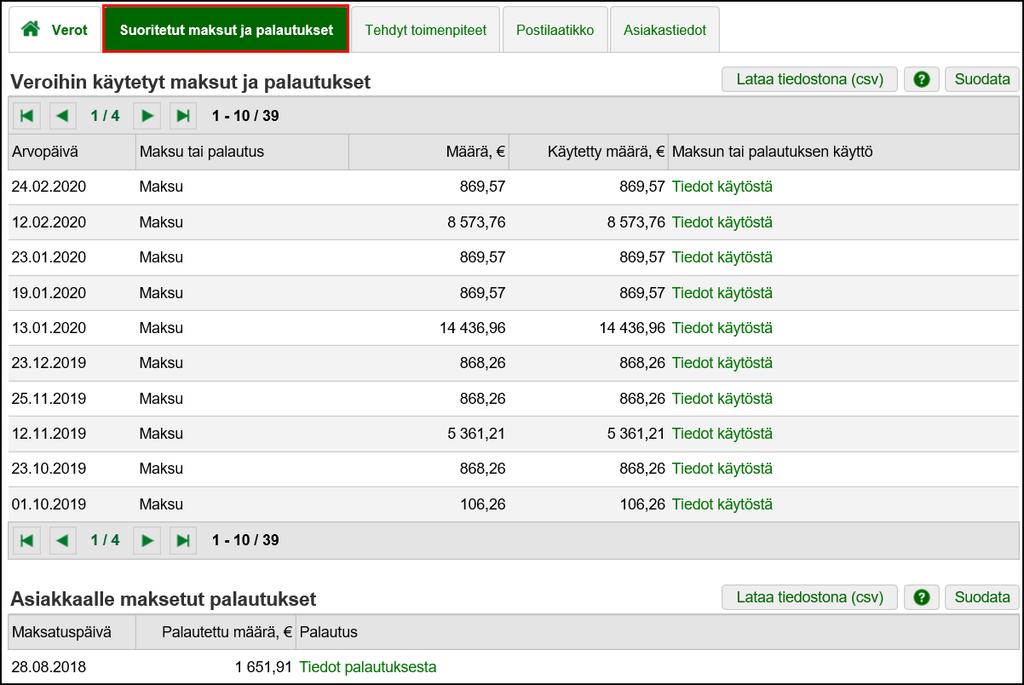Click the date 12.11.2019

pyautogui.click(x=49, y=434)
